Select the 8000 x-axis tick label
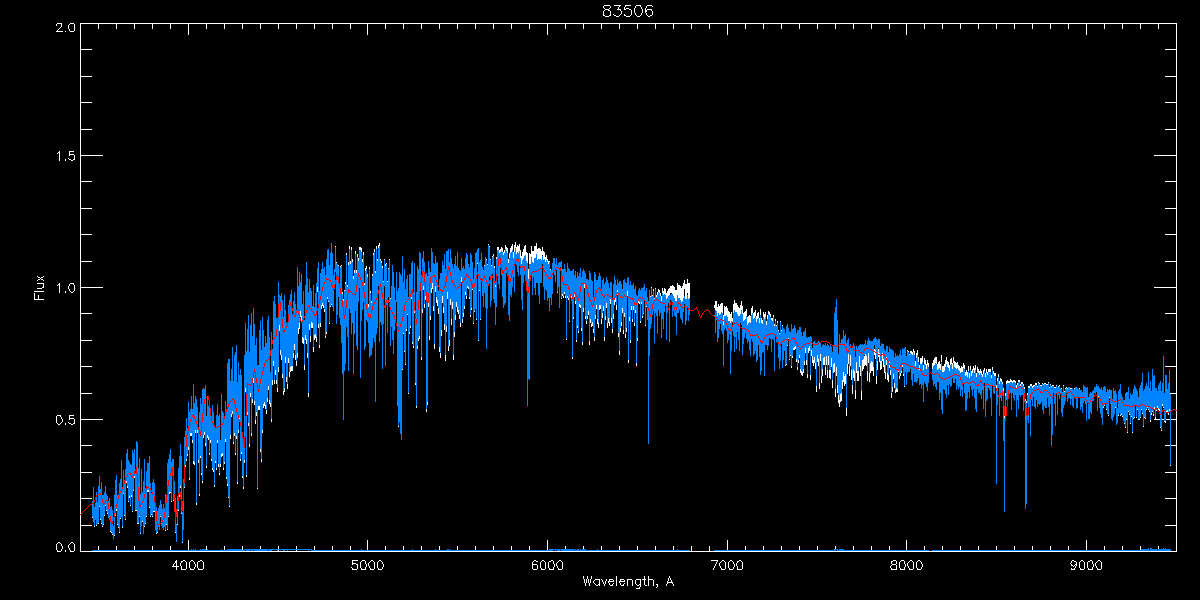Screen dimensions: 1200x600 click(907, 564)
